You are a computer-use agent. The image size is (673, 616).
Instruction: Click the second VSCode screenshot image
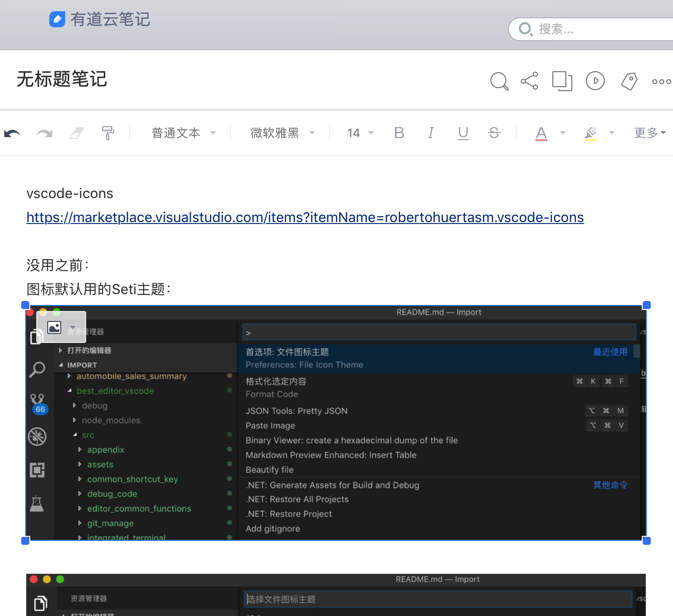tap(336, 595)
